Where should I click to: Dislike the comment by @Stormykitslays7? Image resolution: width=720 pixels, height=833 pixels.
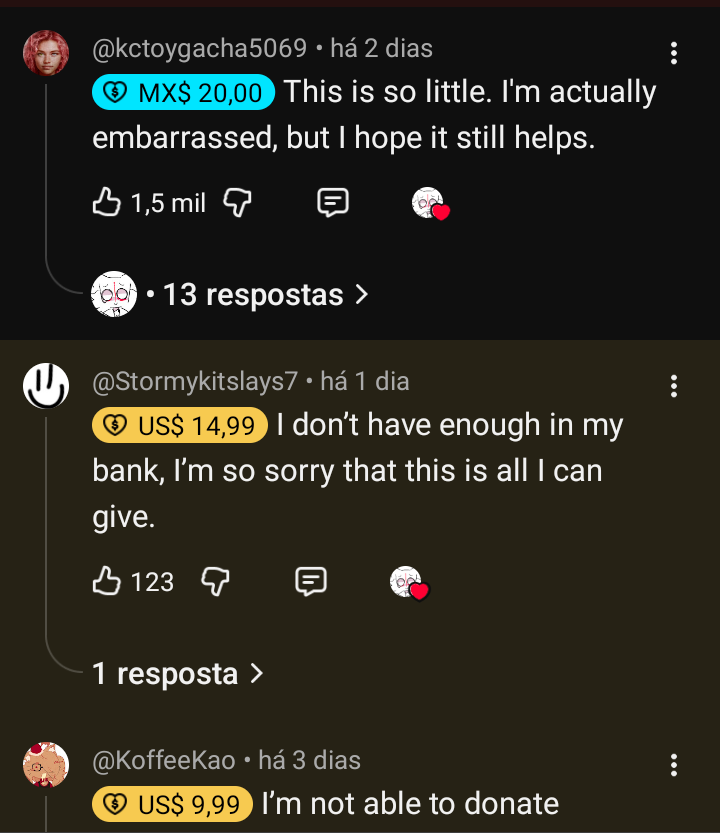pos(216,581)
